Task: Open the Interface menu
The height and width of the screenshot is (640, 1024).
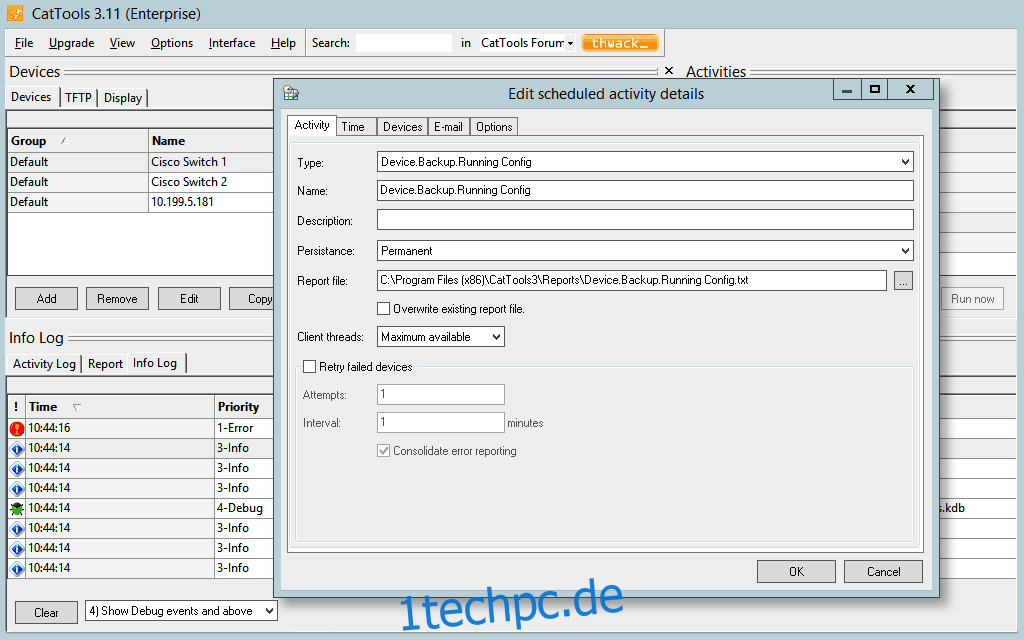Action: tap(232, 43)
